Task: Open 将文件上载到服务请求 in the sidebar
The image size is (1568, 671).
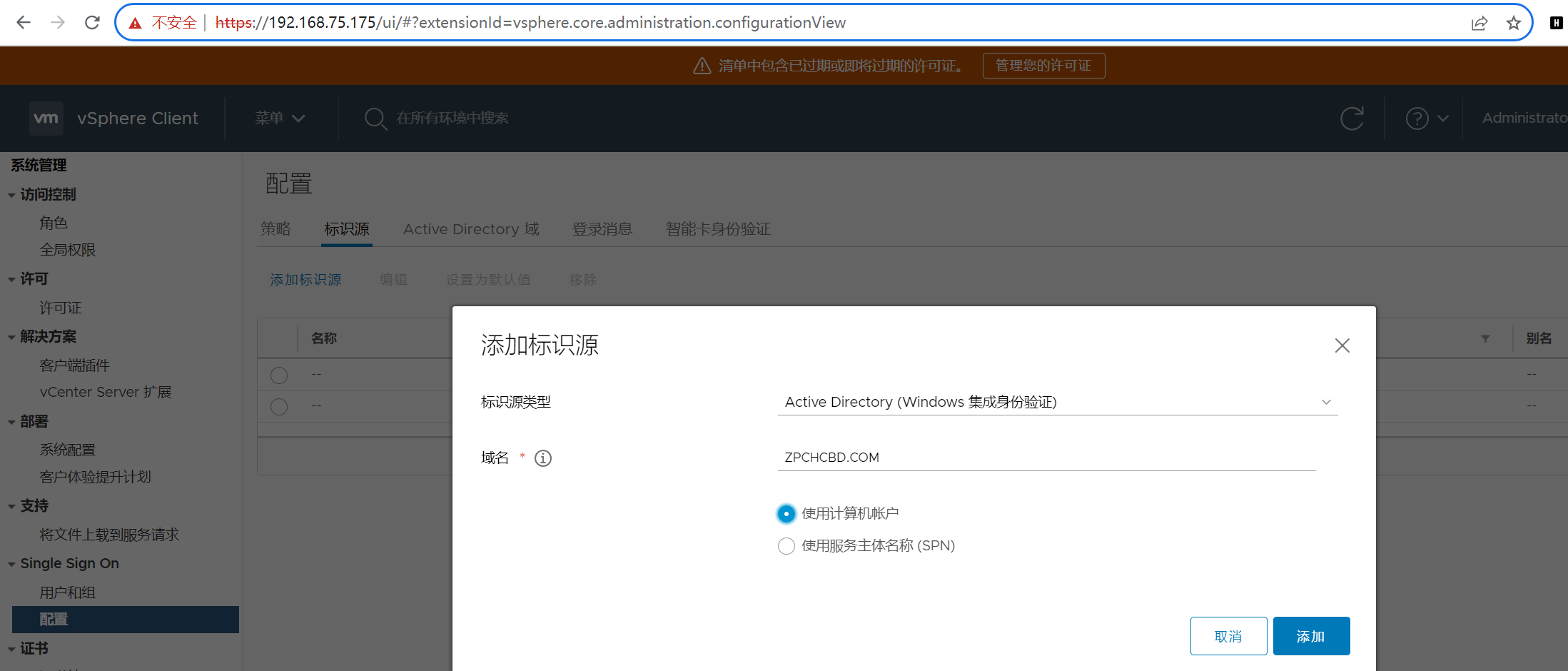Action: [x=109, y=535]
